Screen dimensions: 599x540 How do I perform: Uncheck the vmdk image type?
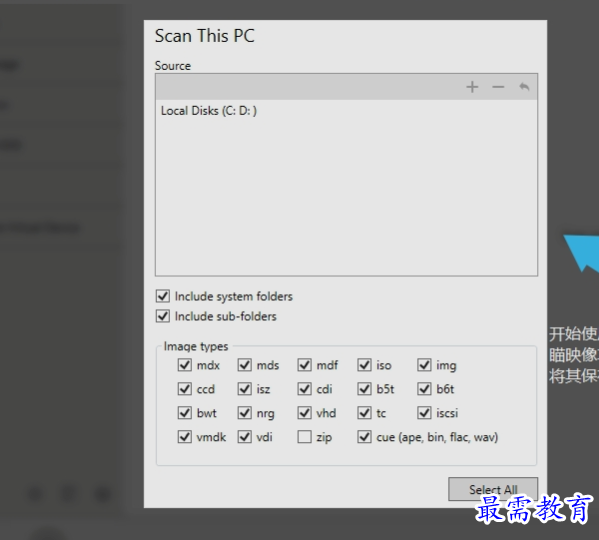[x=185, y=437]
